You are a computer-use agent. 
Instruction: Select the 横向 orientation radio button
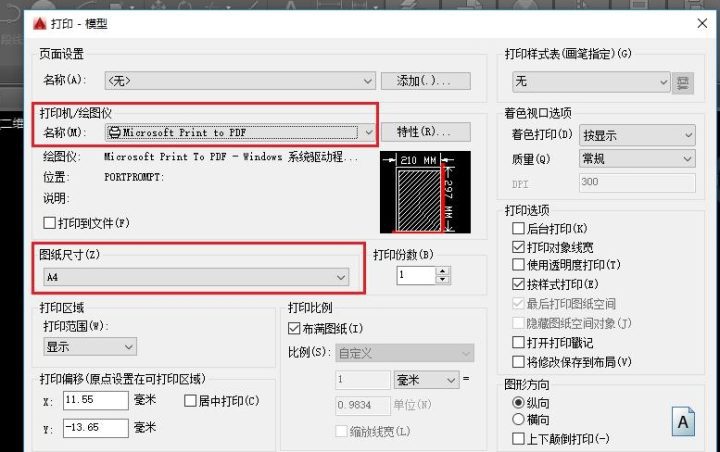pos(518,420)
